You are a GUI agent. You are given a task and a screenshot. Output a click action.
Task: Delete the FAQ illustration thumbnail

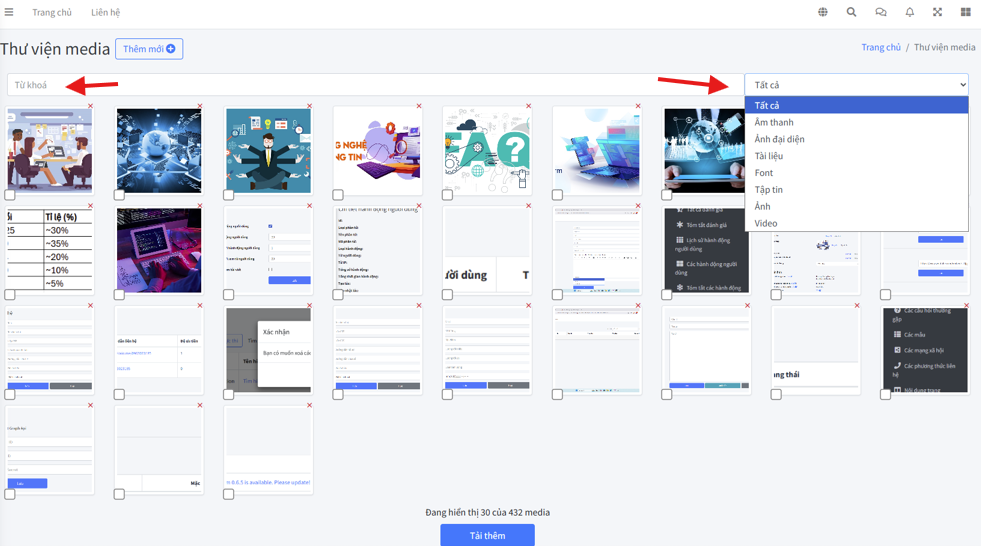pos(529,106)
